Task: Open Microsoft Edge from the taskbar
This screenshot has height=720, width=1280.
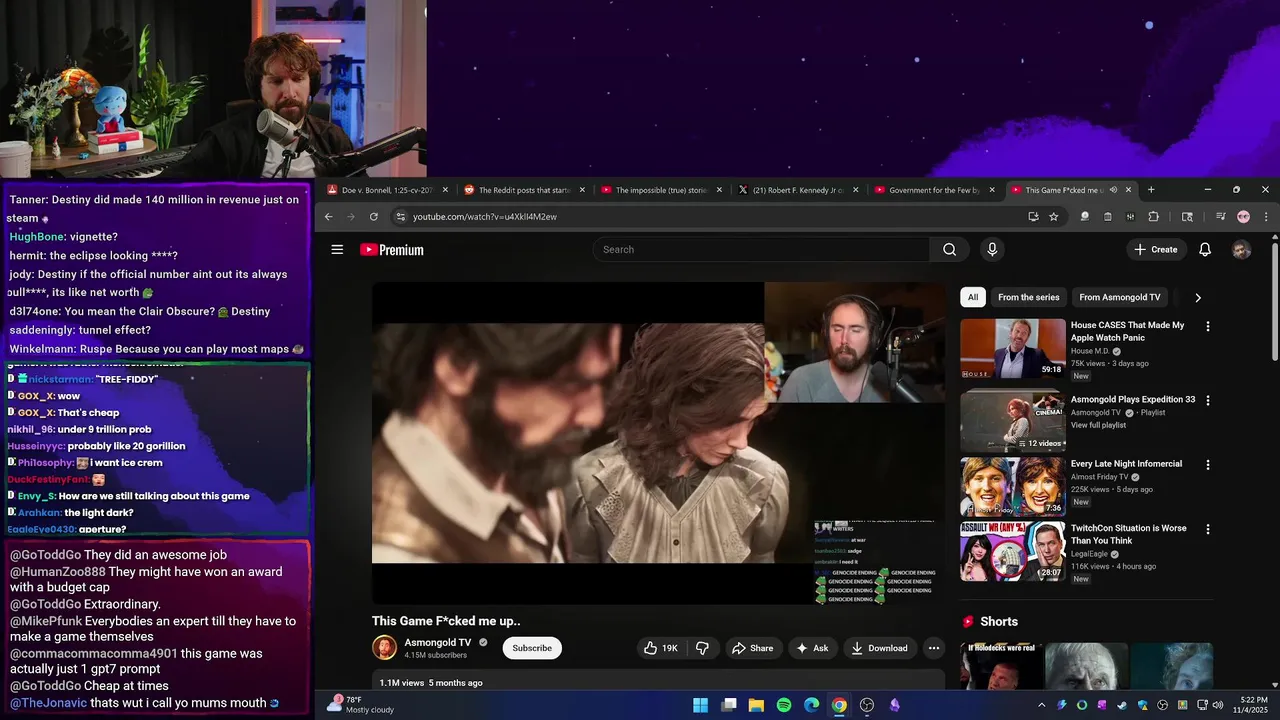Action: (x=812, y=705)
